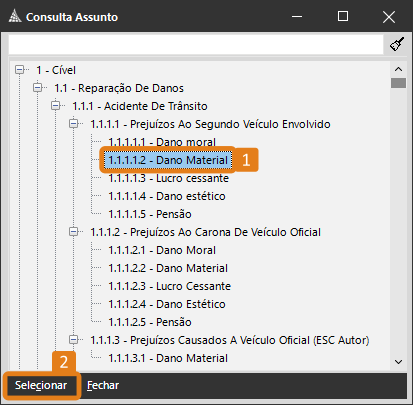Collapse the 1.1 - Reparação De Danos node
The width and height of the screenshot is (413, 405).
coord(38,88)
